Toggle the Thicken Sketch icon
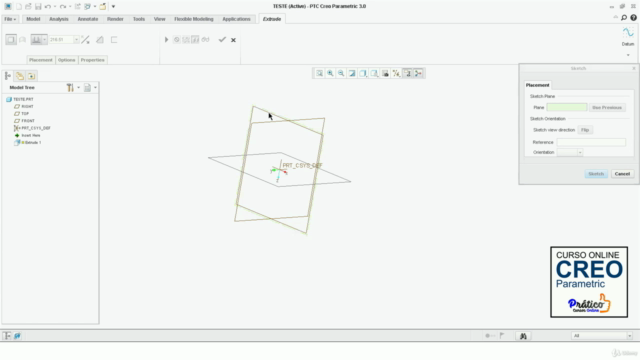This screenshot has height=360, width=640. 114,40
